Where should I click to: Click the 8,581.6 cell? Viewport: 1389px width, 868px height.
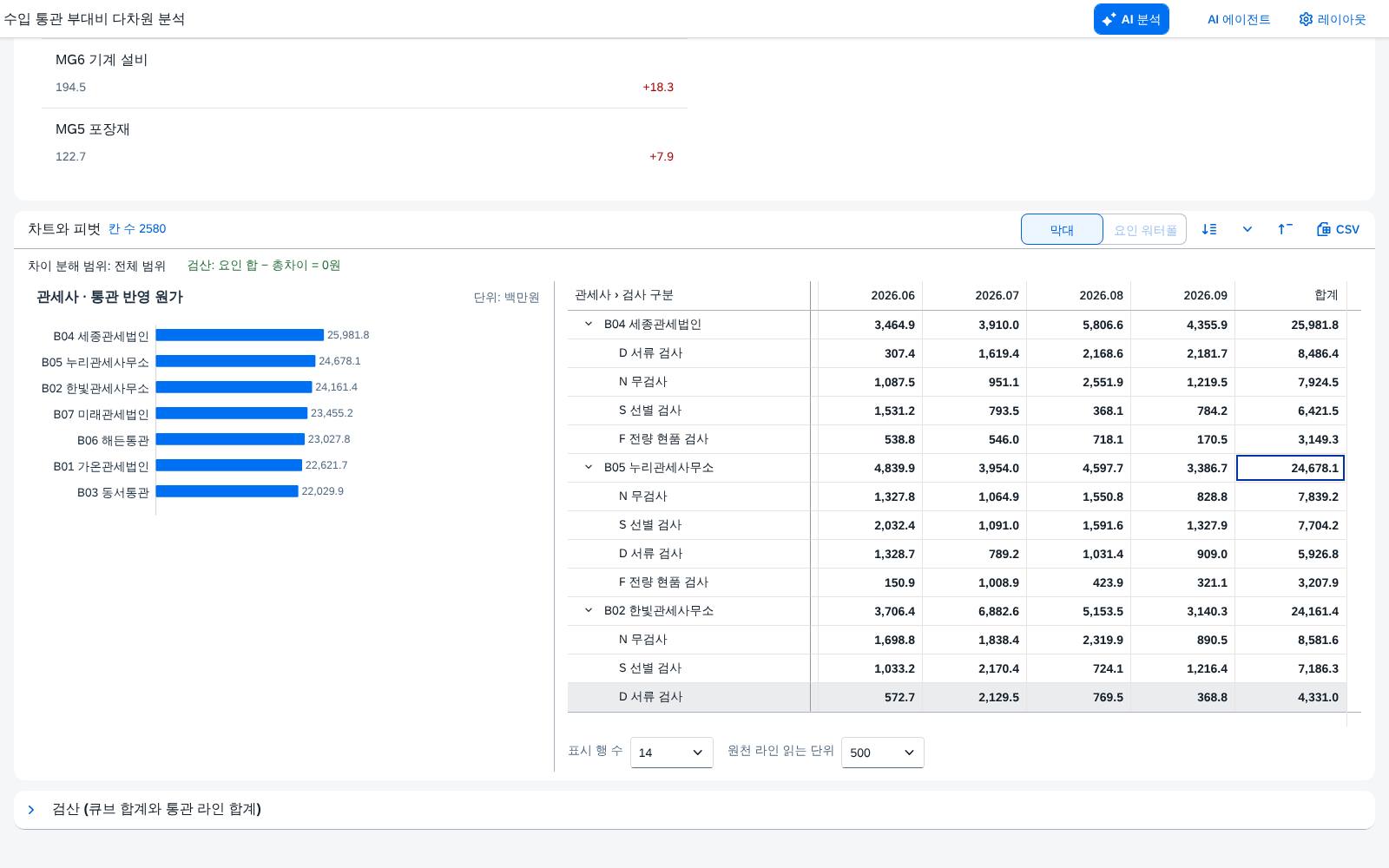tap(1290, 640)
